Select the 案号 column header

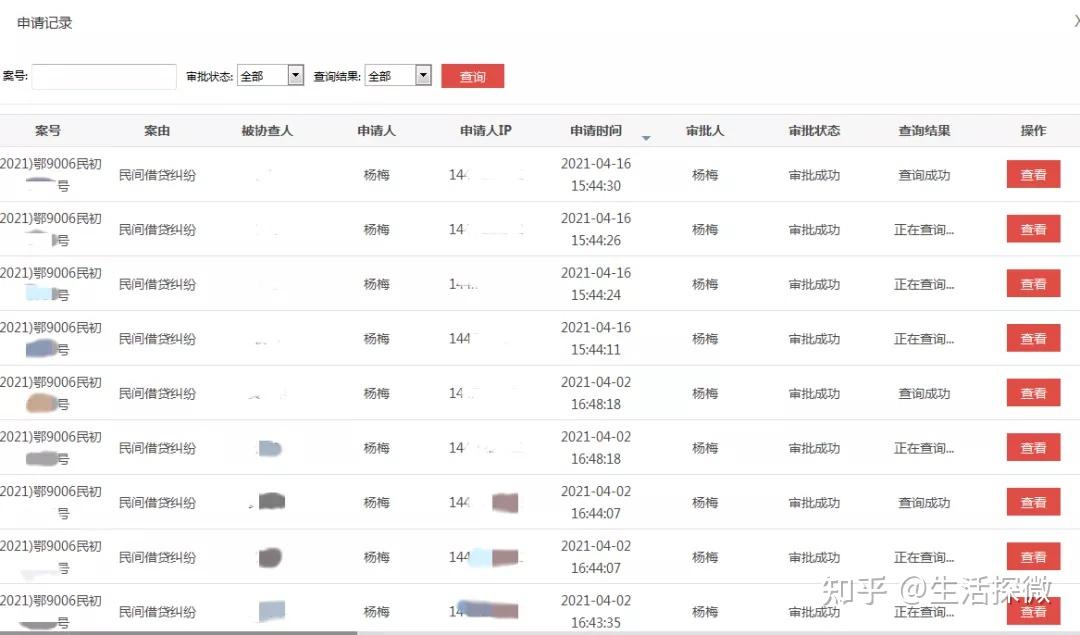tap(48, 130)
